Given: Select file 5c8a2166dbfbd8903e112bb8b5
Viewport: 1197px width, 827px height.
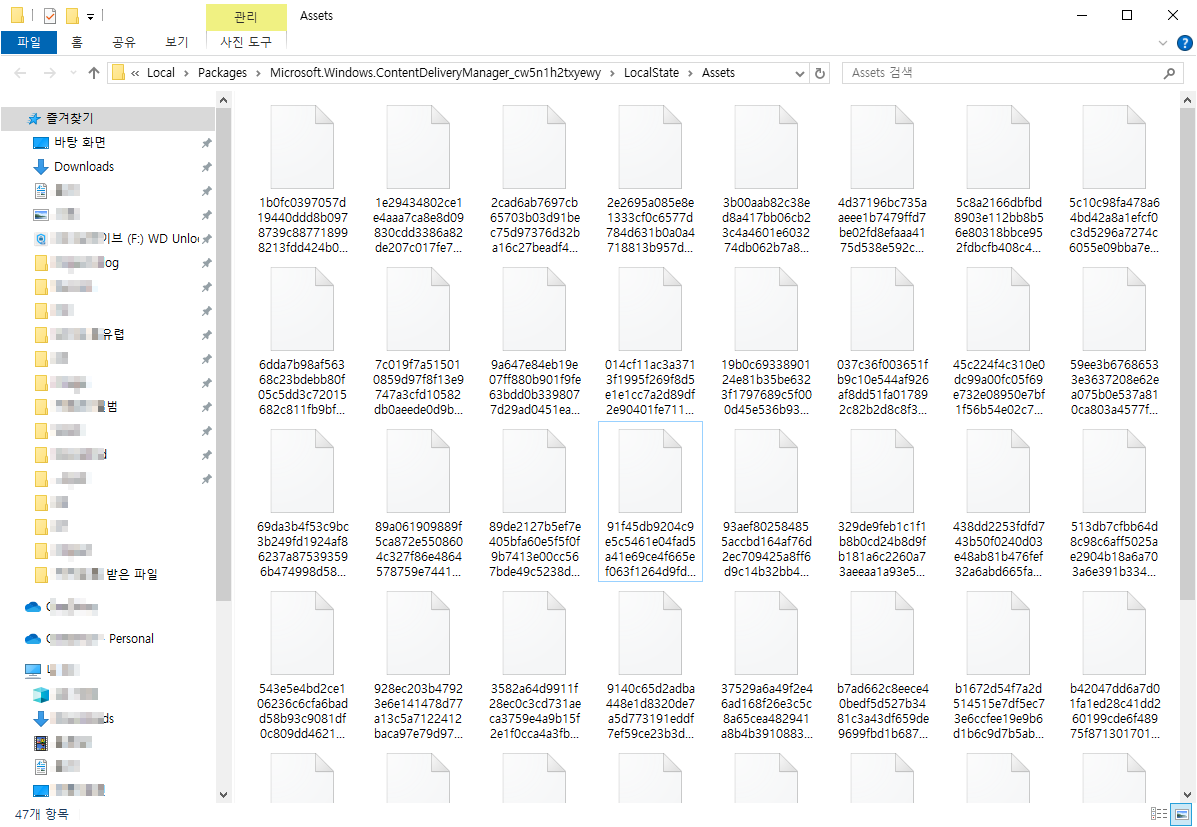Looking at the screenshot, I should (999, 179).
